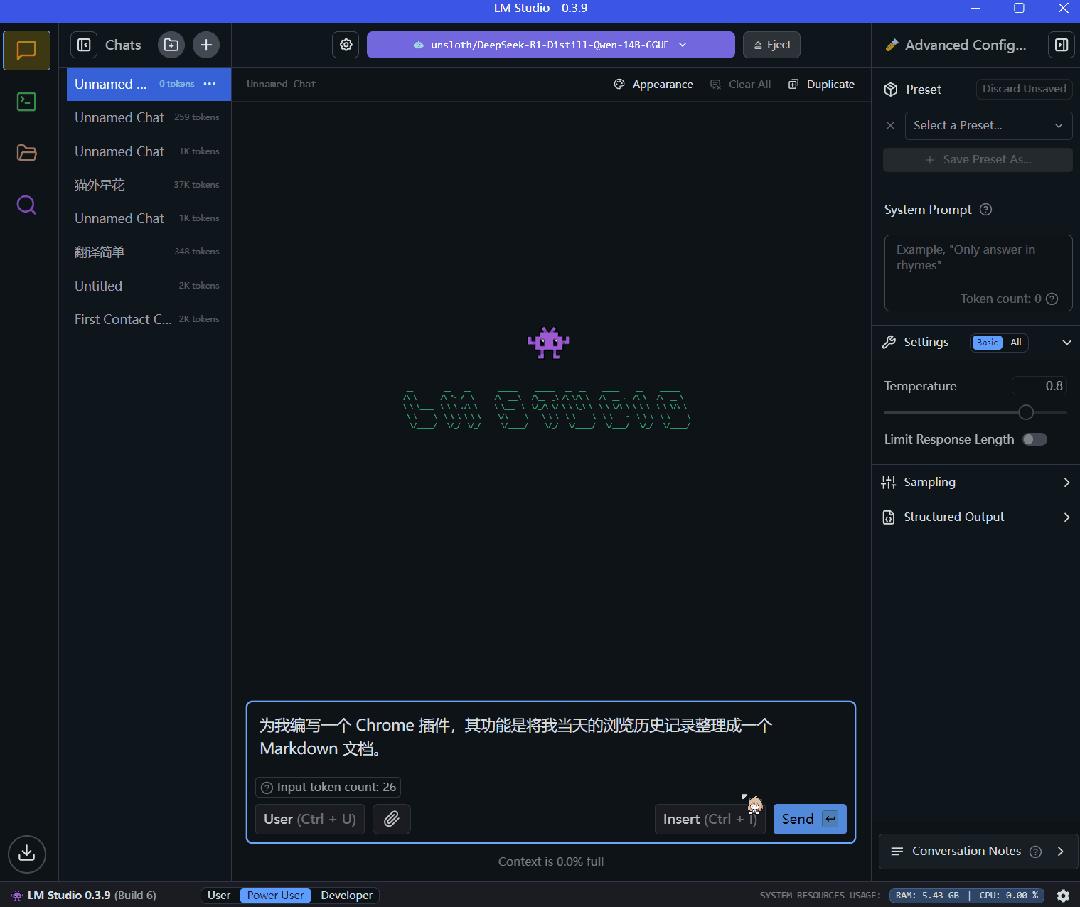Image resolution: width=1080 pixels, height=907 pixels.
Task: Focus the System Prompt text area
Action: pos(977,273)
